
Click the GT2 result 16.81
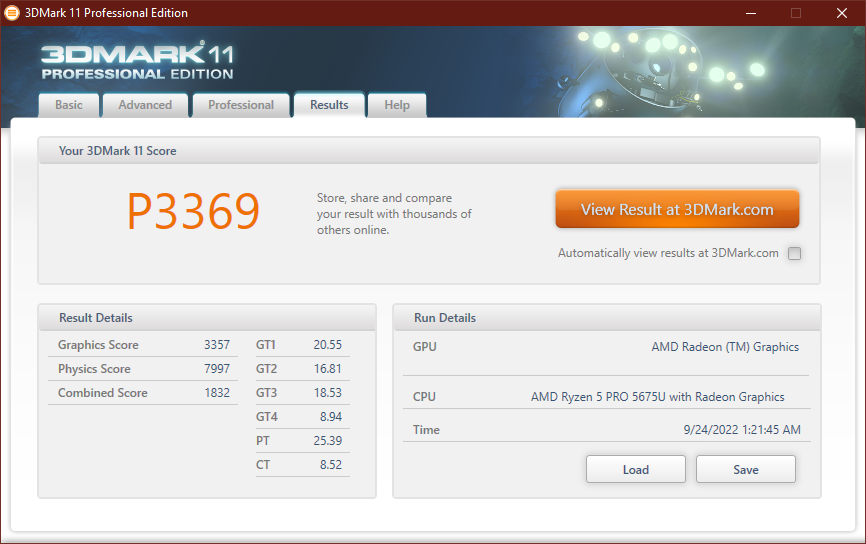coord(328,369)
